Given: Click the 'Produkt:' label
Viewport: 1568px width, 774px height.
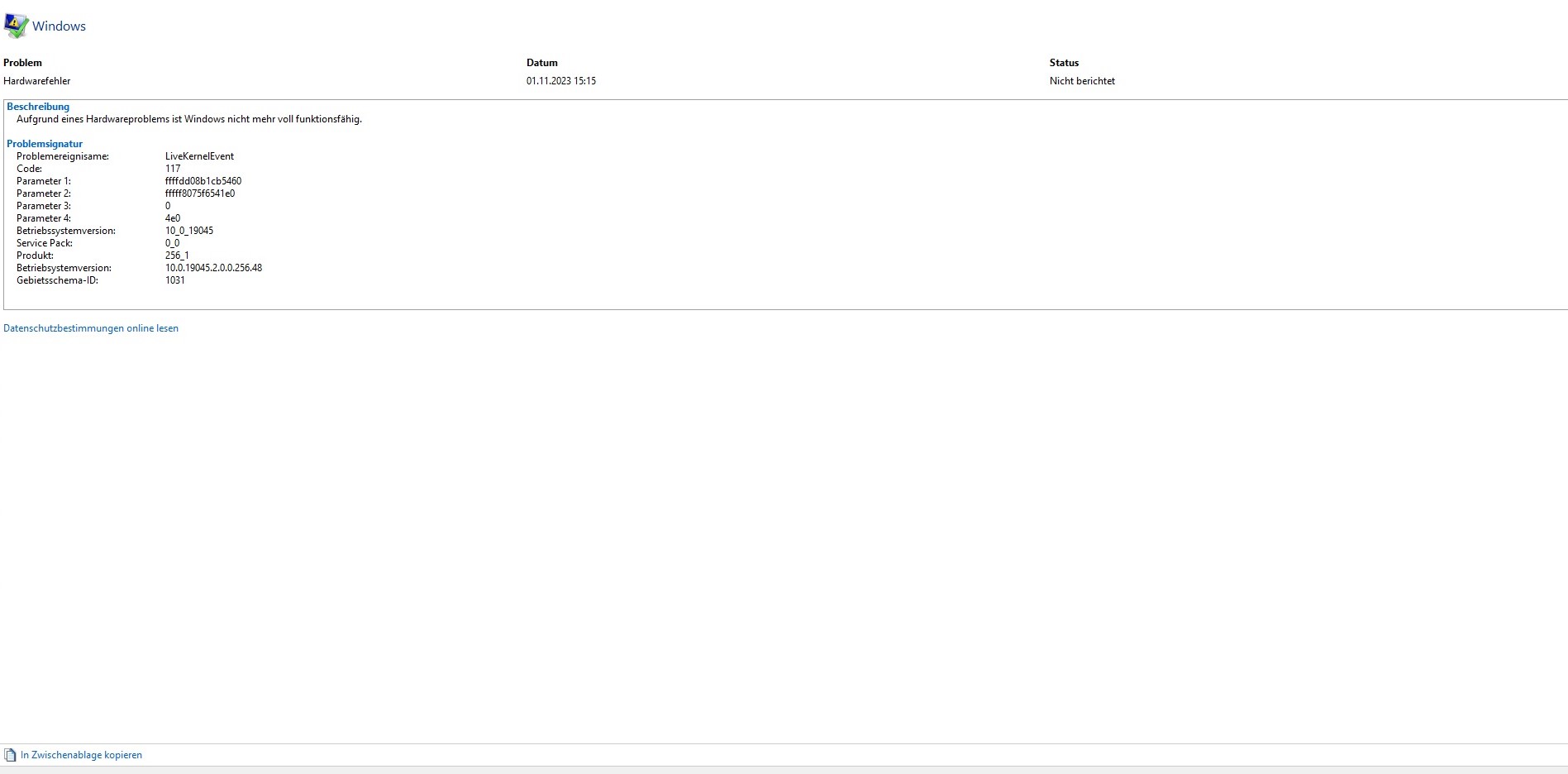Looking at the screenshot, I should [35, 256].
